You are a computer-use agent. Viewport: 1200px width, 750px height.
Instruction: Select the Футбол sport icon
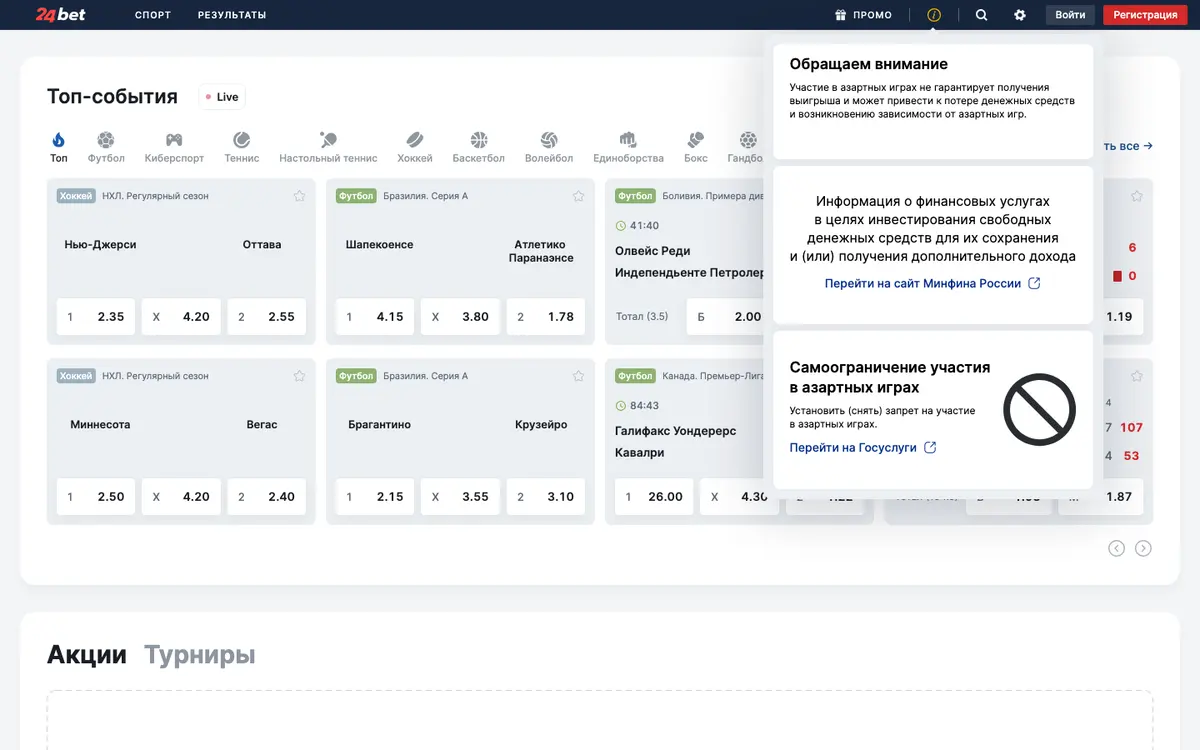(x=106, y=147)
